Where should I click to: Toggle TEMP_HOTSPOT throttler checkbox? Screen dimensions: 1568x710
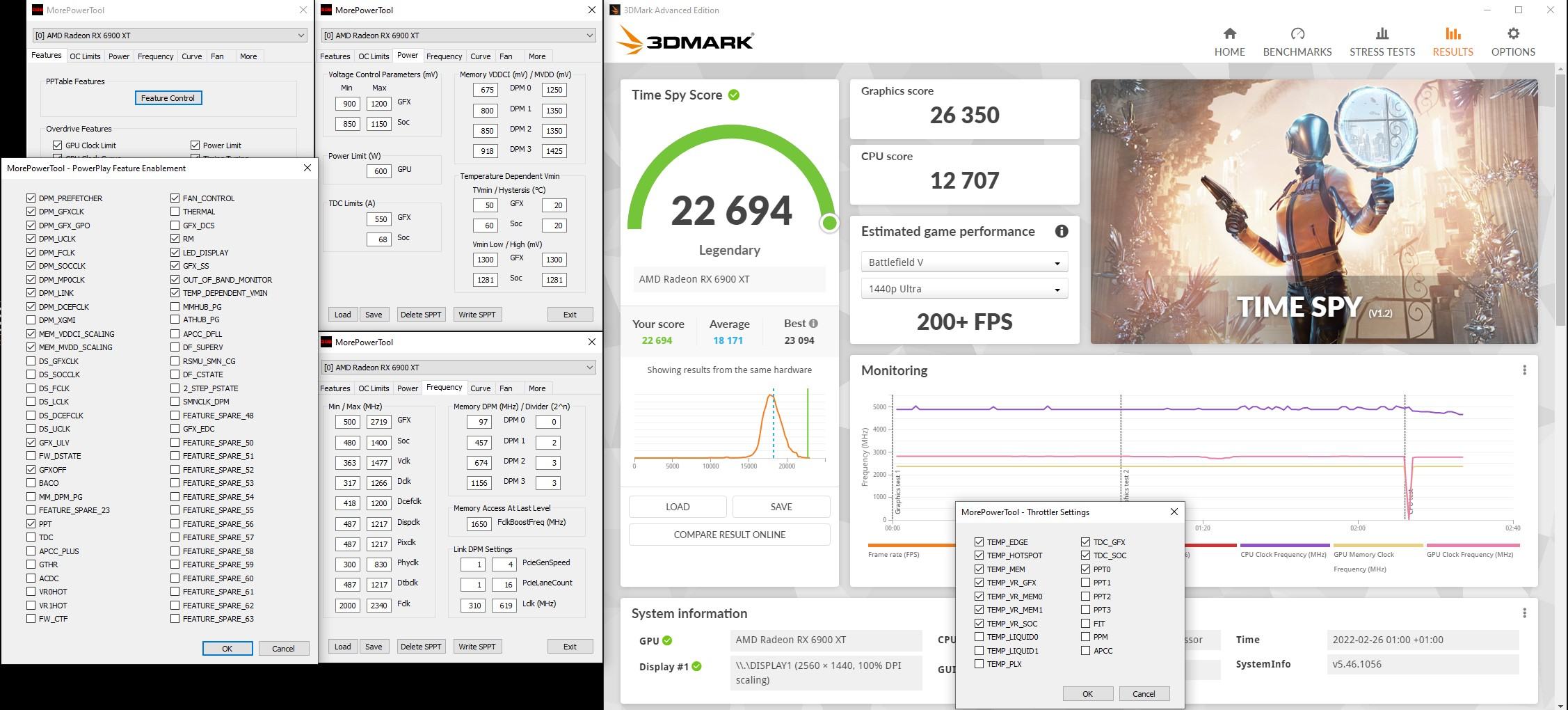point(979,555)
